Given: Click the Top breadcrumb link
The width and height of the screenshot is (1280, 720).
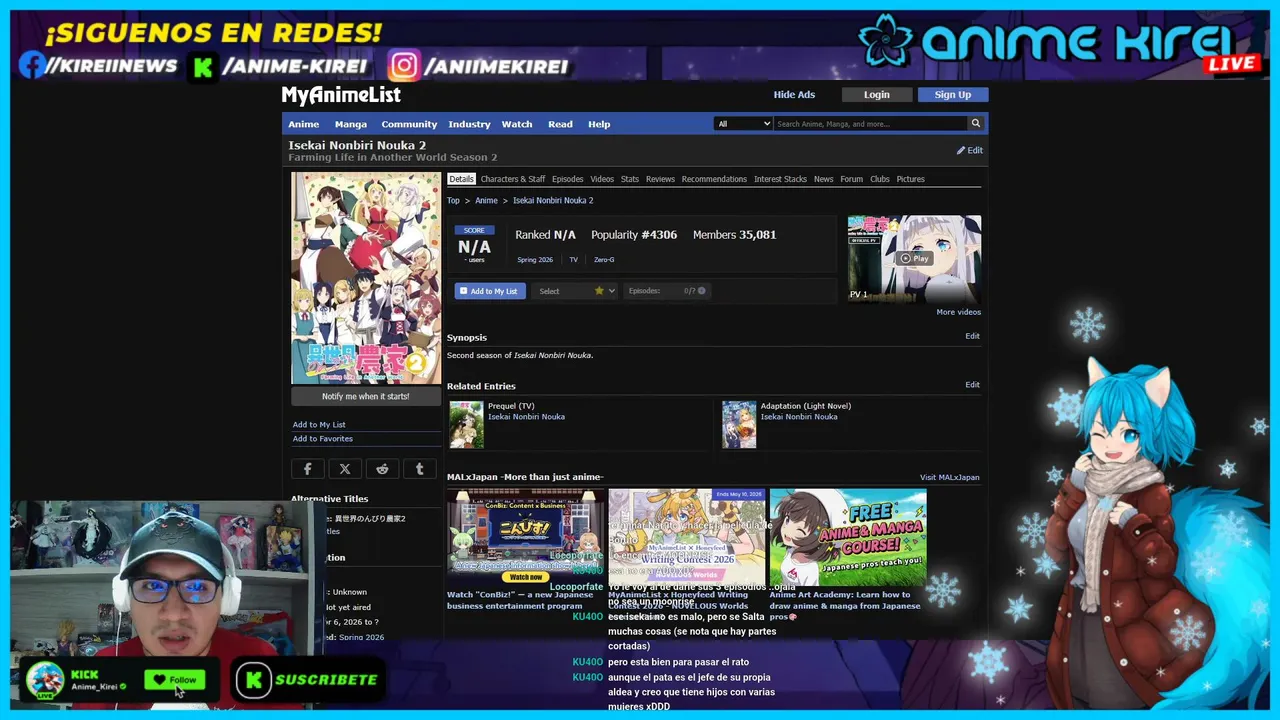Looking at the screenshot, I should (x=453, y=201).
